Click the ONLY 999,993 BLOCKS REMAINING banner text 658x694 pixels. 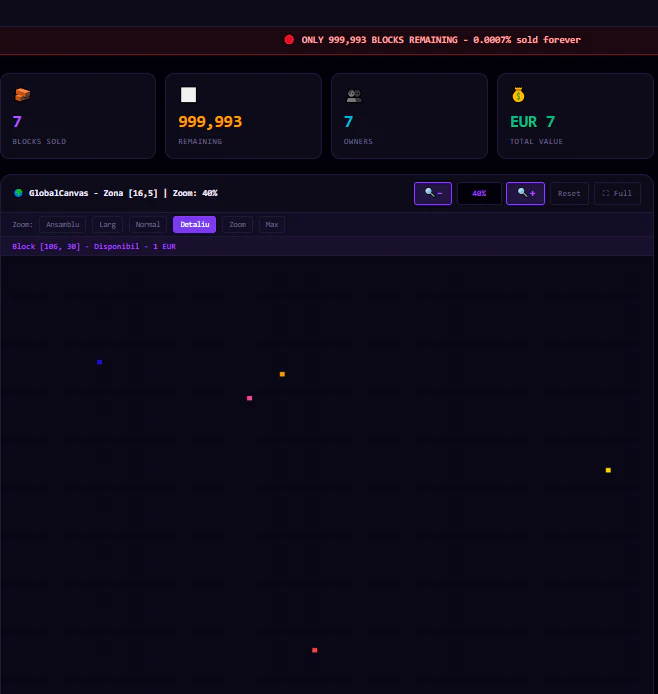[379, 40]
